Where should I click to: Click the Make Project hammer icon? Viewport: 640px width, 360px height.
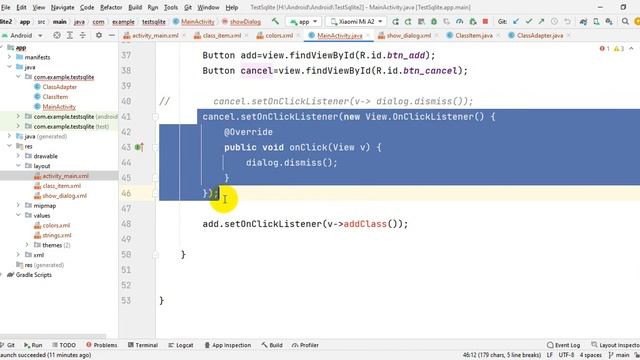pos(276,21)
